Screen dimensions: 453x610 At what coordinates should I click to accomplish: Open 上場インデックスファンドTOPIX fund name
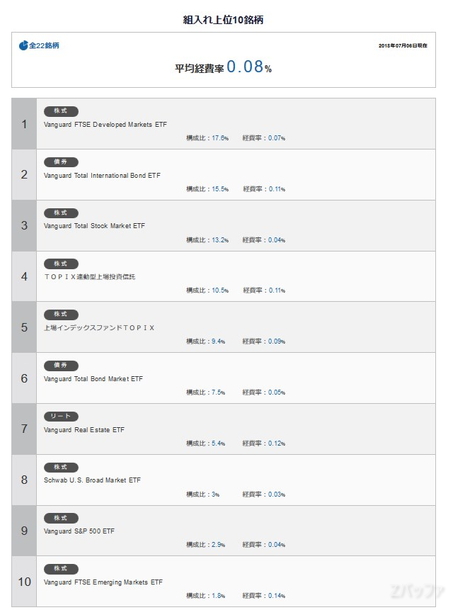[x=99, y=328]
